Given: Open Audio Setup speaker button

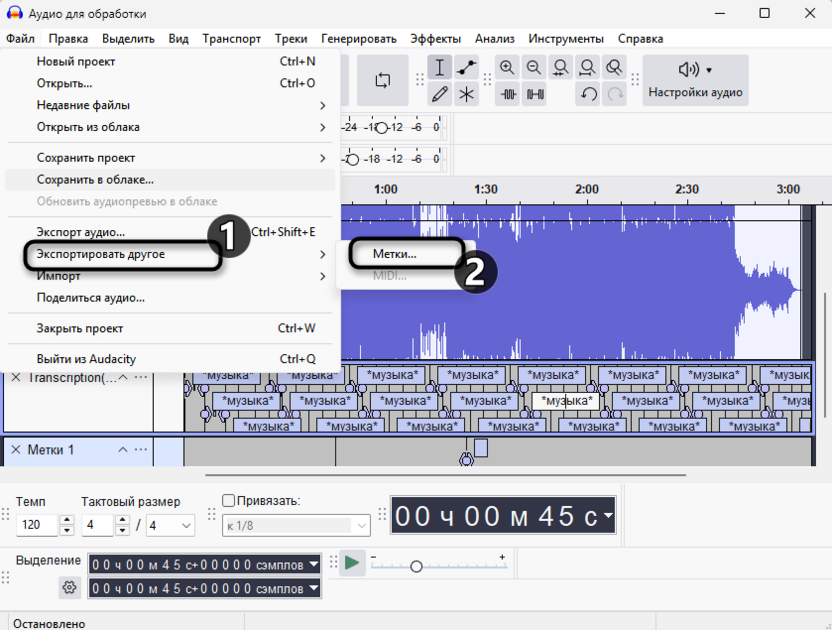Looking at the screenshot, I should [695, 80].
